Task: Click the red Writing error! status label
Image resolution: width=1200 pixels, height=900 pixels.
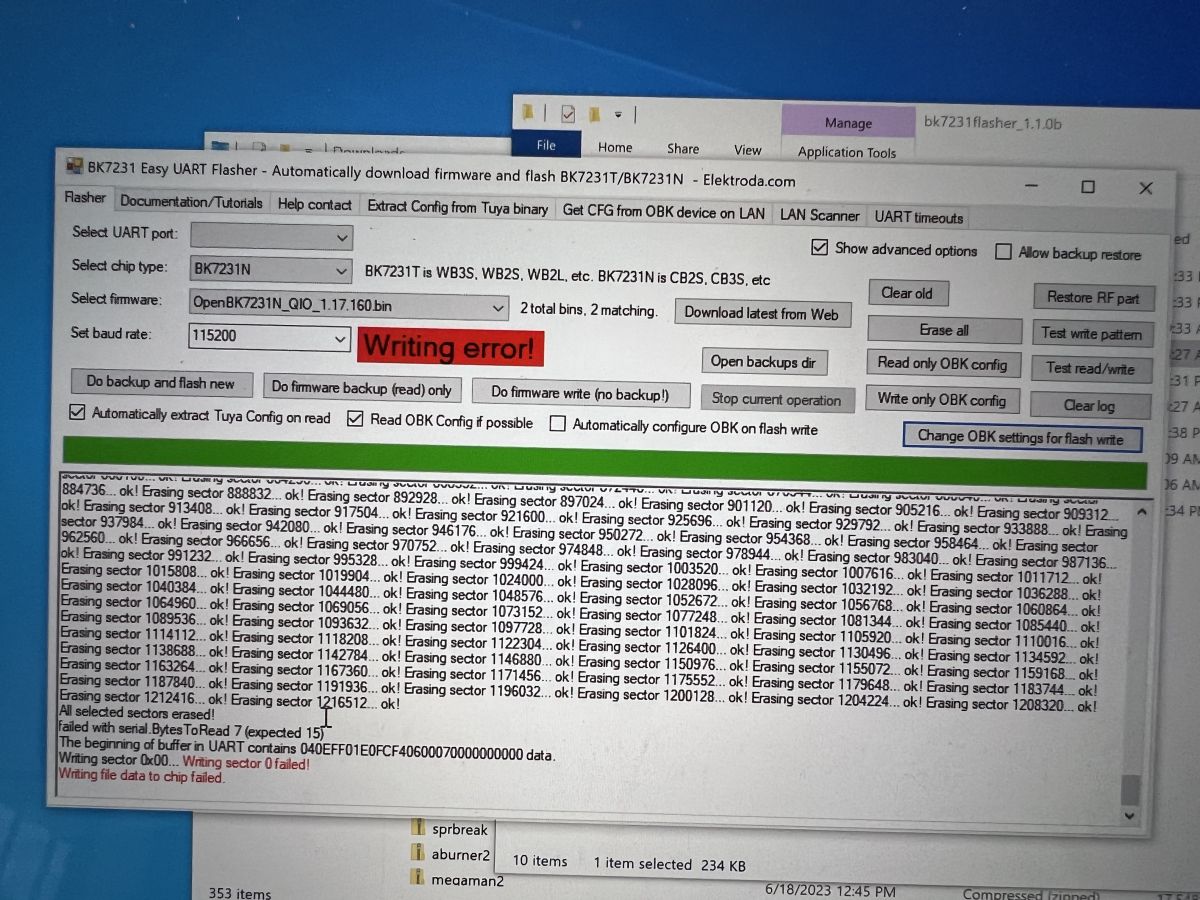Action: pos(450,347)
